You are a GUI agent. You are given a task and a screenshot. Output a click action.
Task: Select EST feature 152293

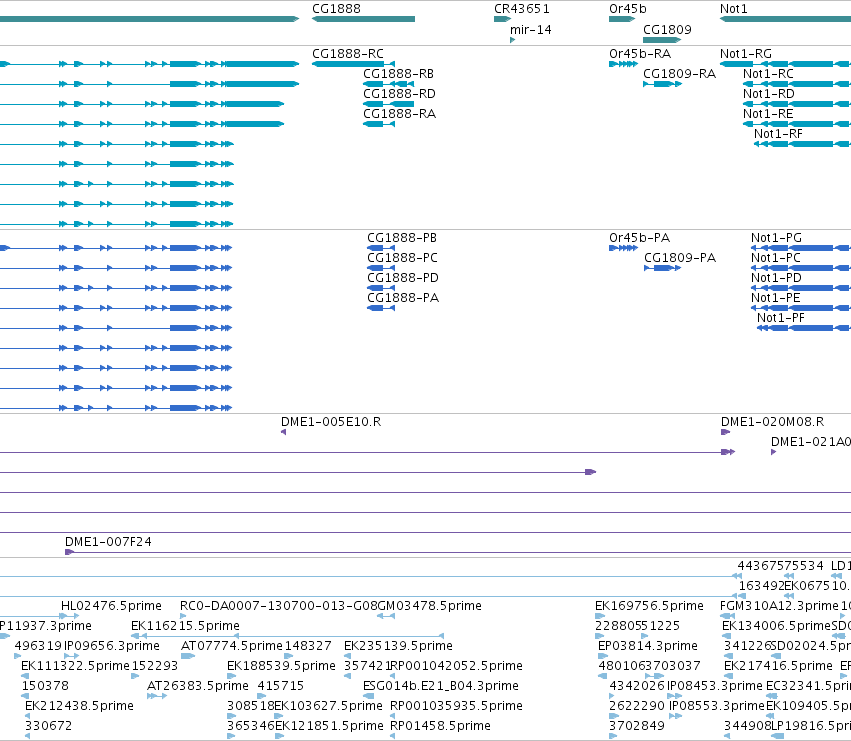coord(135,676)
